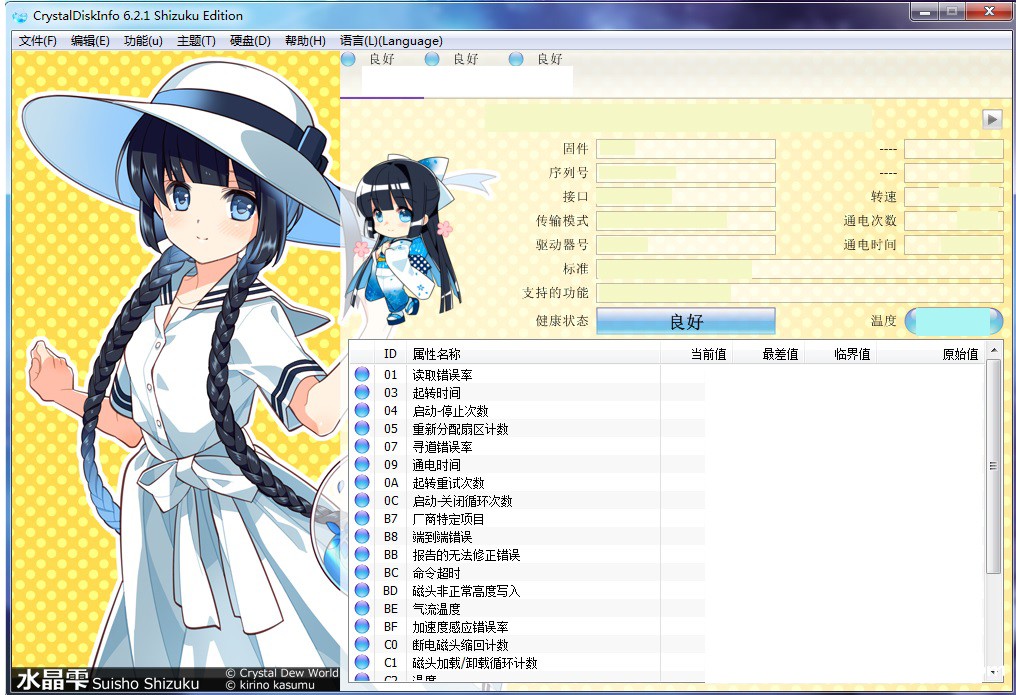Click the 通电次数 power-on count field

(953, 221)
